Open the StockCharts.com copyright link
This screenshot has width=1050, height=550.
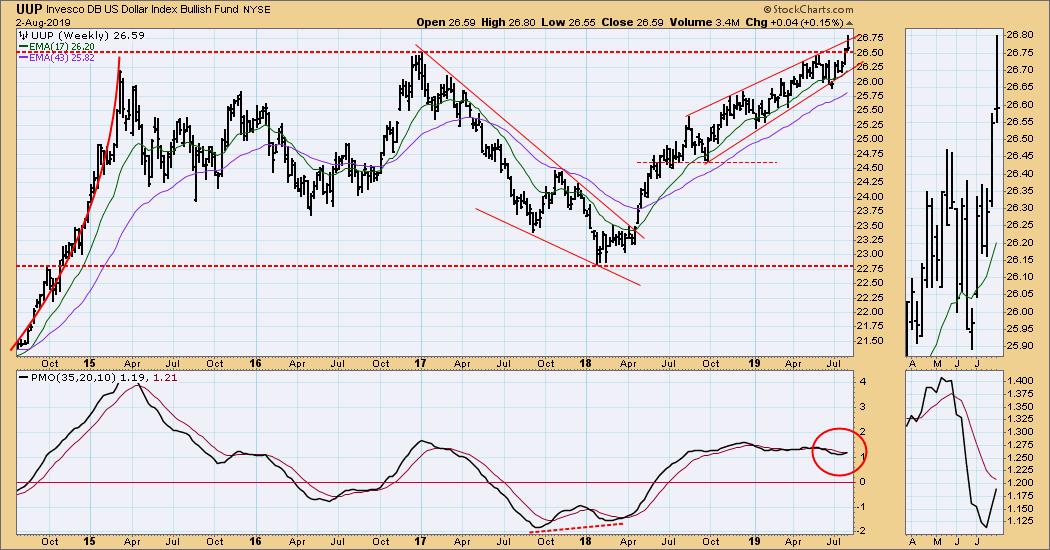pyautogui.click(x=808, y=9)
